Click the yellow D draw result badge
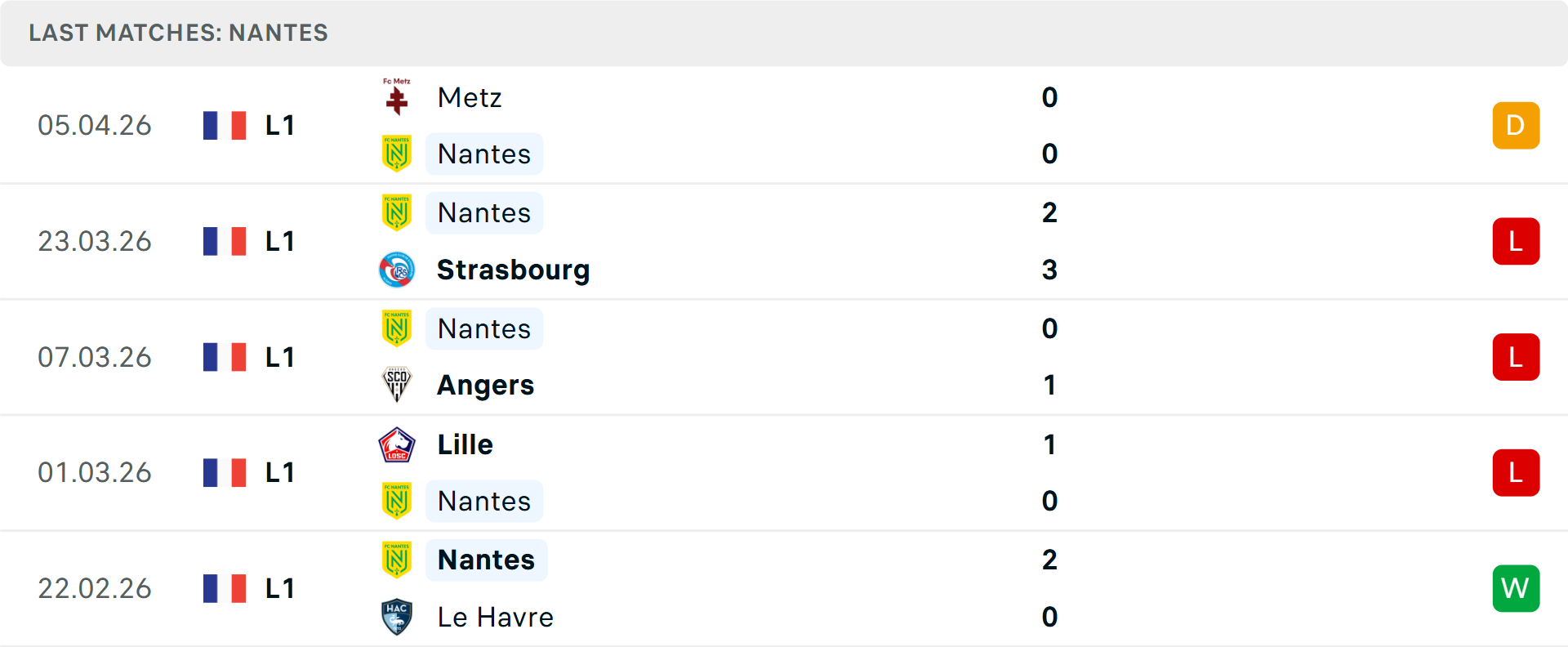 pos(1516,125)
